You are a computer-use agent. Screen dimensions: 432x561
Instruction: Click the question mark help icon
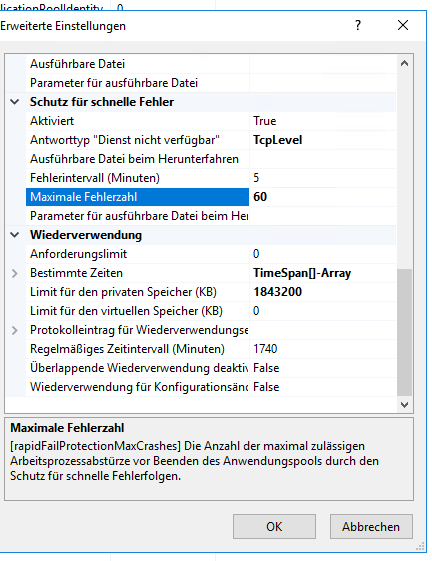(358, 25)
